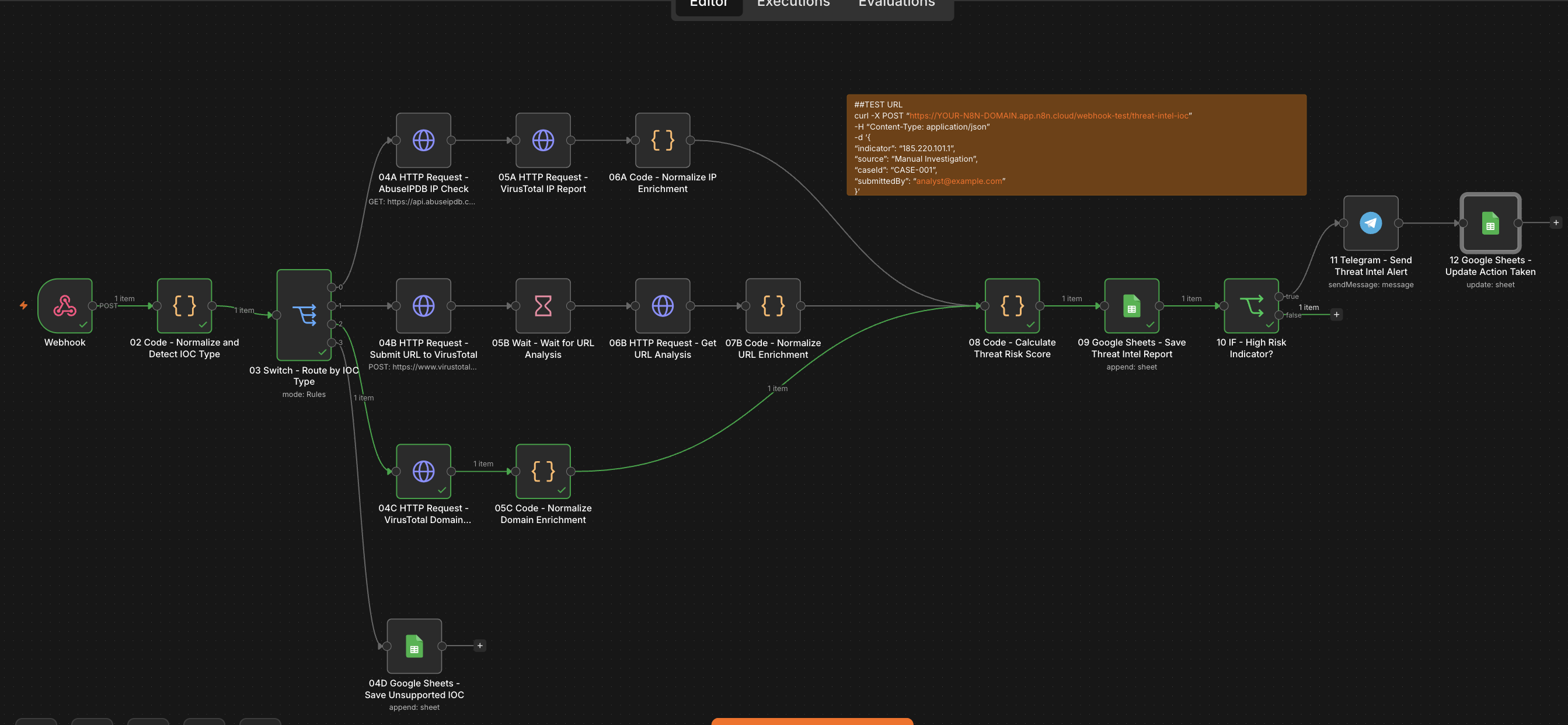Add a node after 12 Google Sheets output

point(1556,223)
